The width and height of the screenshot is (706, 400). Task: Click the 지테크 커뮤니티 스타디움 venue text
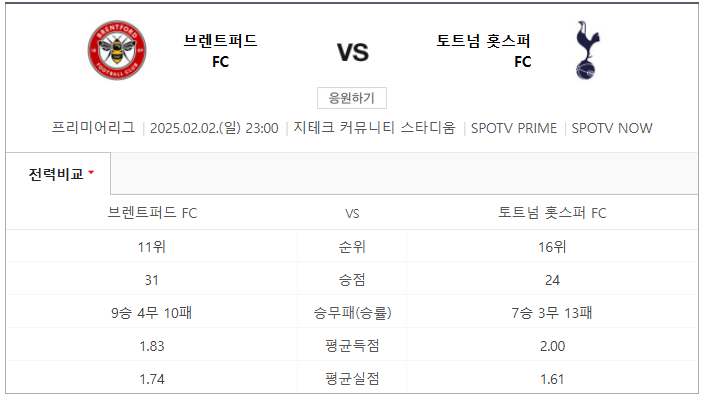[x=375, y=127]
